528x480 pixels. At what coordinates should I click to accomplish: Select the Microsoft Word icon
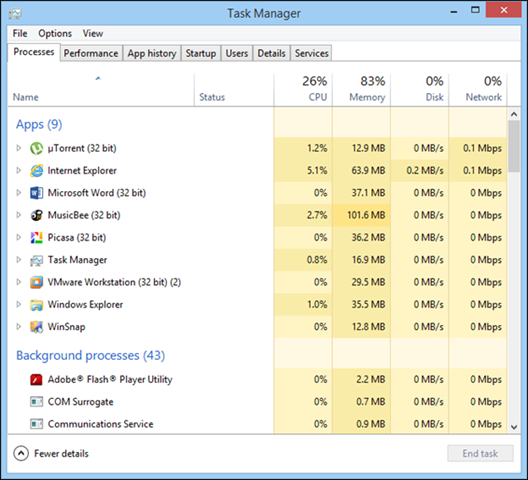pyautogui.click(x=36, y=193)
